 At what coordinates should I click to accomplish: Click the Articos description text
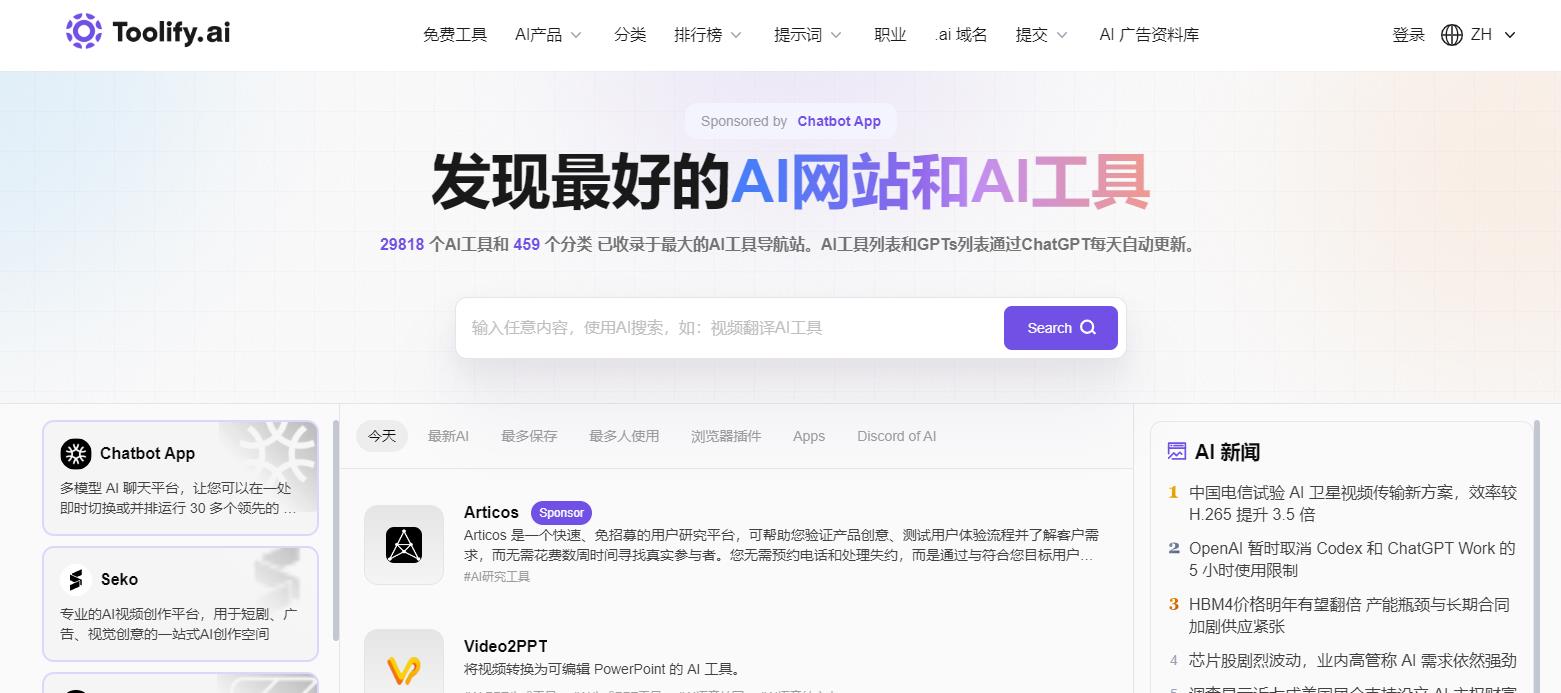pos(782,545)
